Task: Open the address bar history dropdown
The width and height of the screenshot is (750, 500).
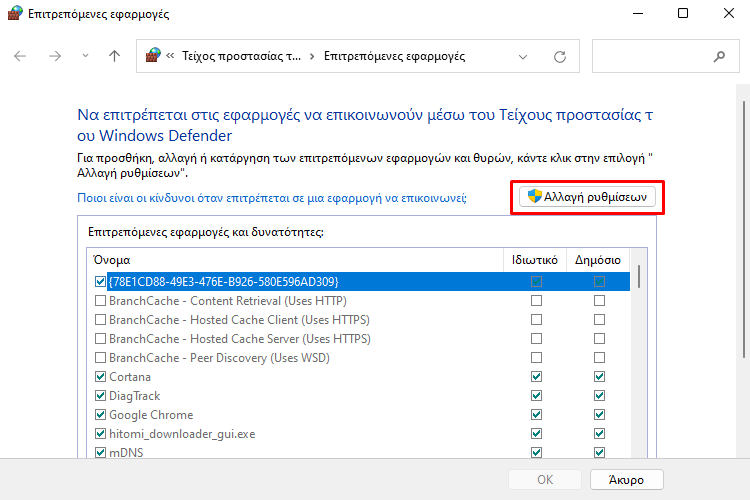Action: pyautogui.click(x=523, y=57)
